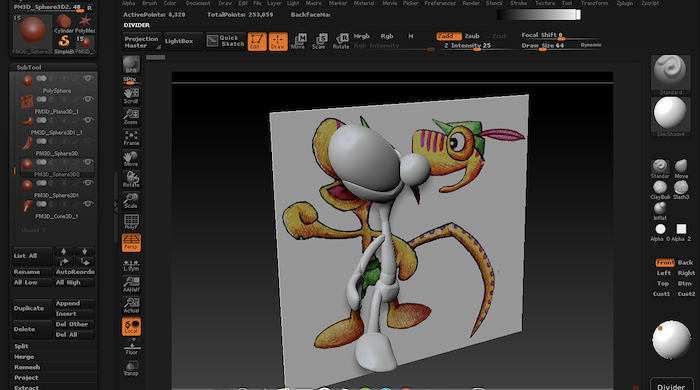Hide PolySphere subtool via eye icon
Screen dimensions: 700x390
click(x=88, y=78)
